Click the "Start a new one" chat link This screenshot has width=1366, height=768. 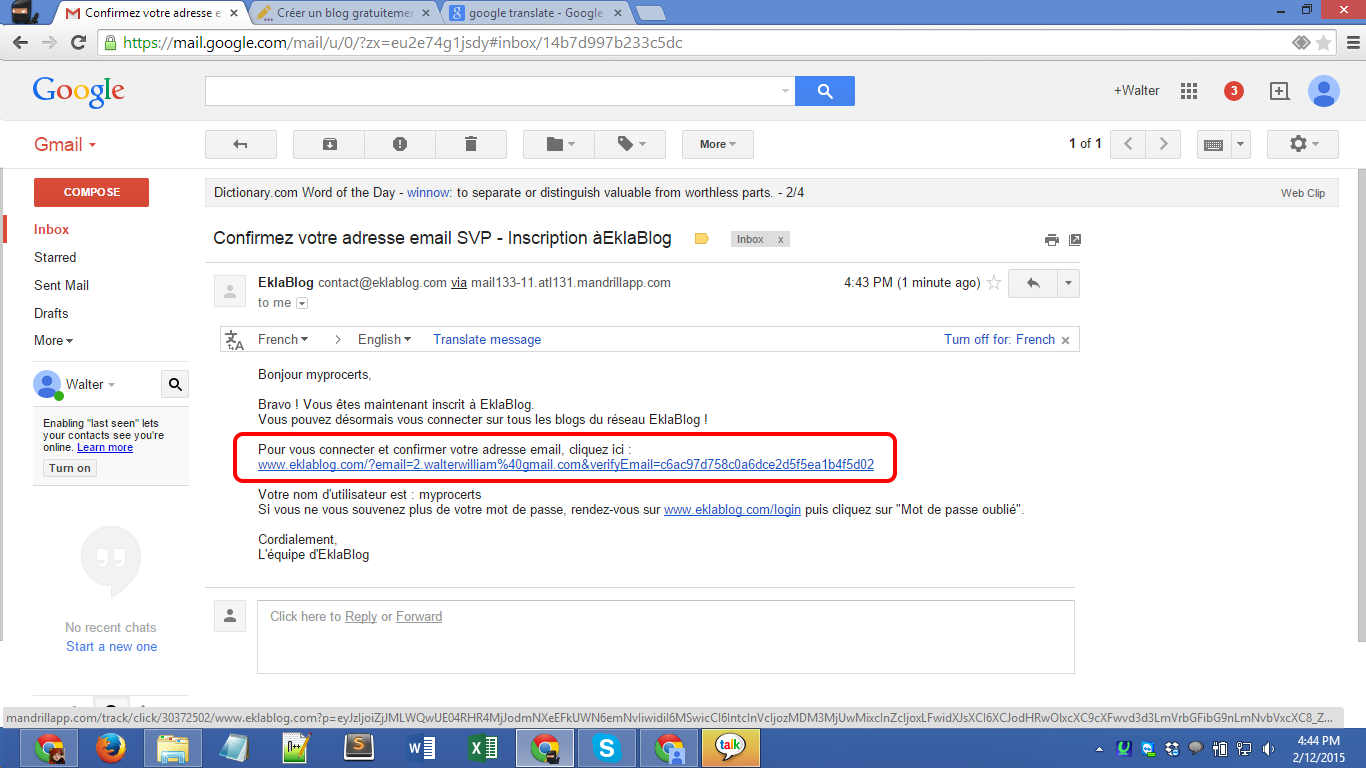click(x=112, y=646)
